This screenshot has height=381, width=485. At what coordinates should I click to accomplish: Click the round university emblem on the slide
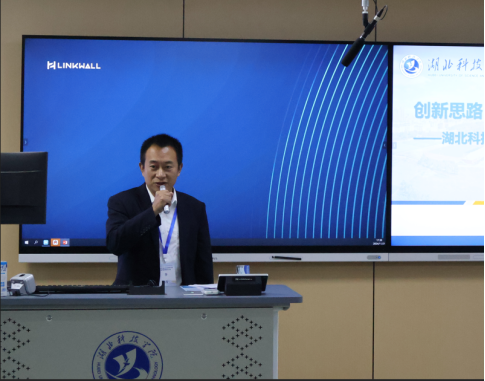411,66
